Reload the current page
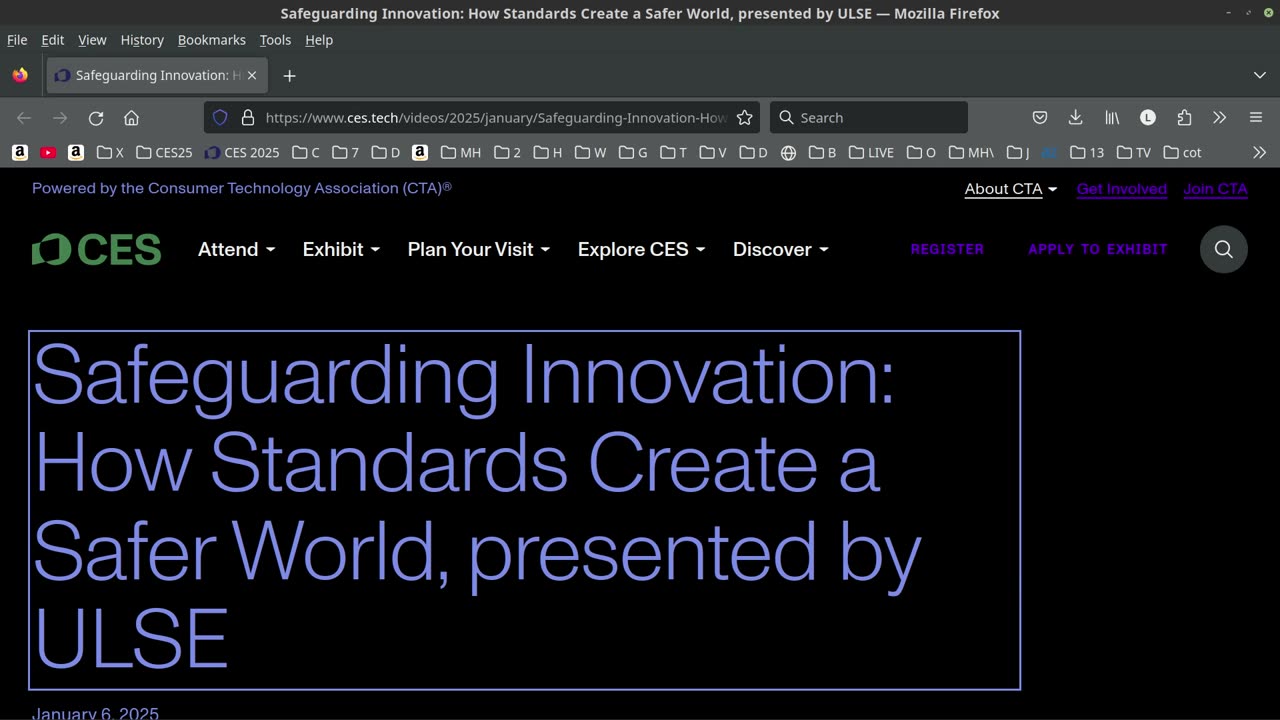 pyautogui.click(x=96, y=118)
